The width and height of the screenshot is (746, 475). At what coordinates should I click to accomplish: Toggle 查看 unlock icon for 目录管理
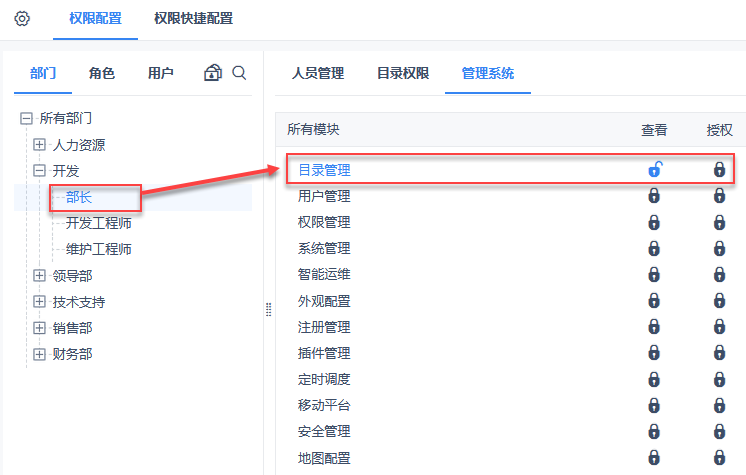point(654,170)
